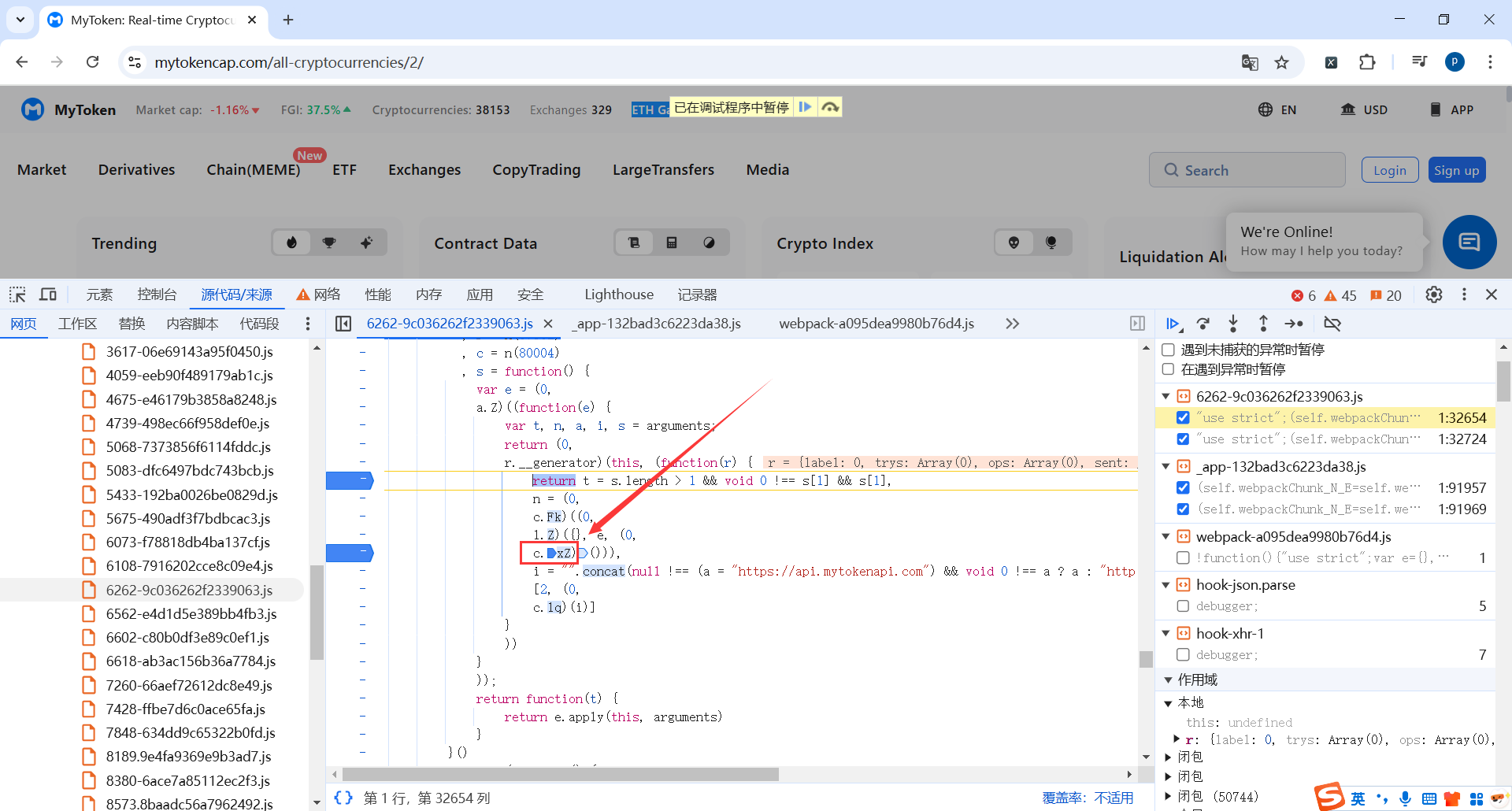Switch to the 控制台 Console tab

pyautogui.click(x=157, y=294)
